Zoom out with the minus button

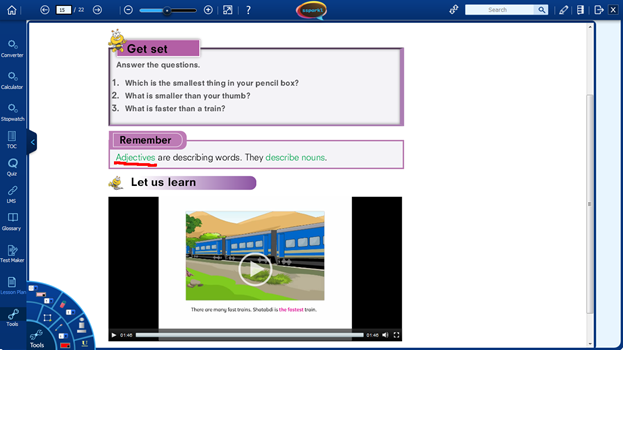pos(128,10)
